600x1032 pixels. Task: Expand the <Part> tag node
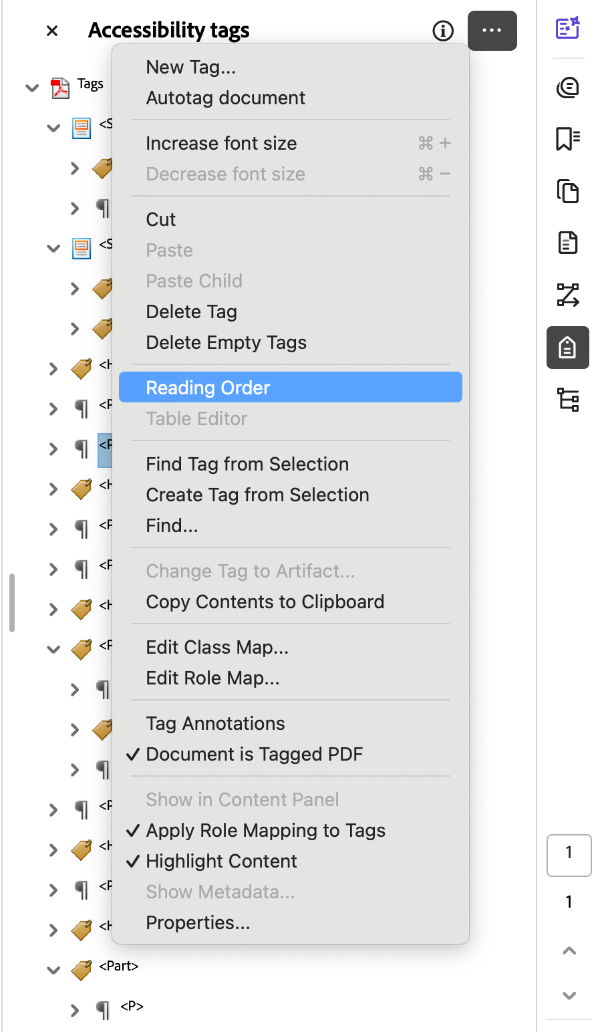54,969
